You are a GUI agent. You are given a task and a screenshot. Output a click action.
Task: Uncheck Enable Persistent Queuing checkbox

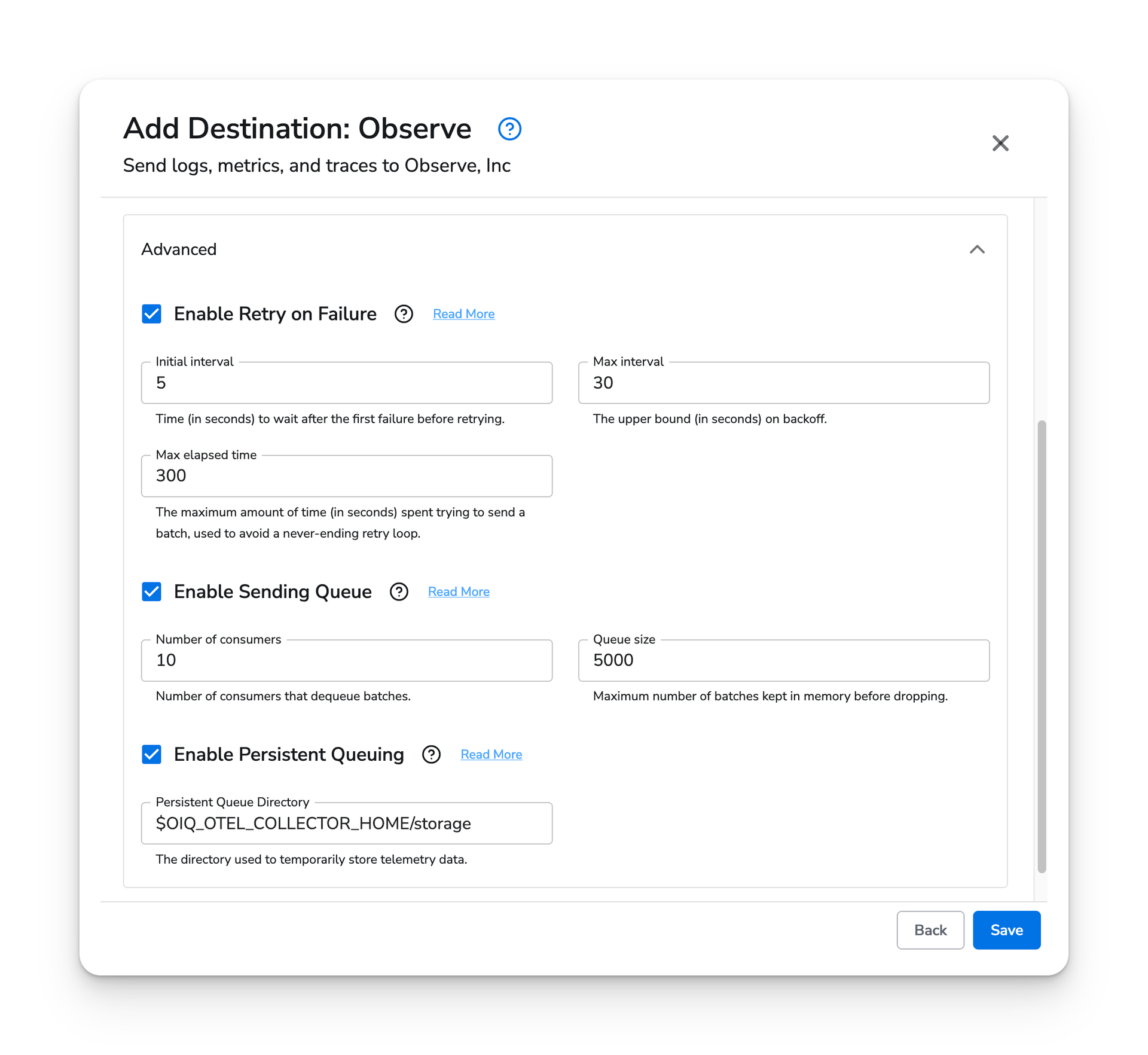coord(151,754)
